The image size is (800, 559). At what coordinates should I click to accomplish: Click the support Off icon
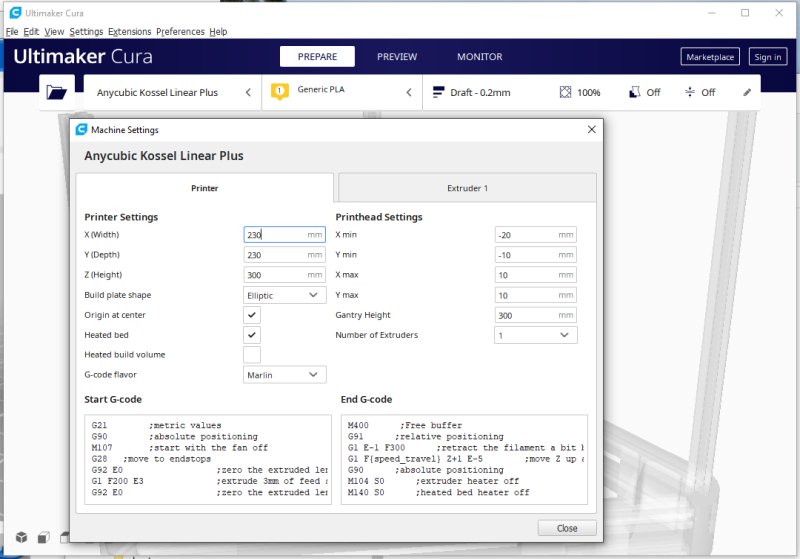click(x=634, y=92)
